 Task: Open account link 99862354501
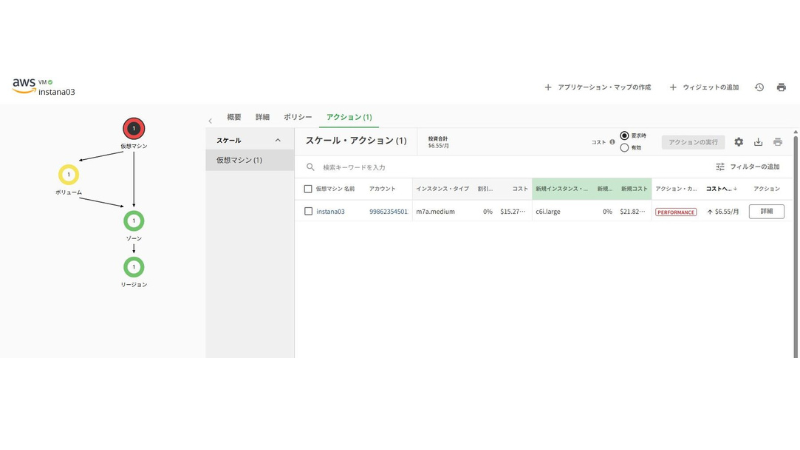click(x=388, y=211)
